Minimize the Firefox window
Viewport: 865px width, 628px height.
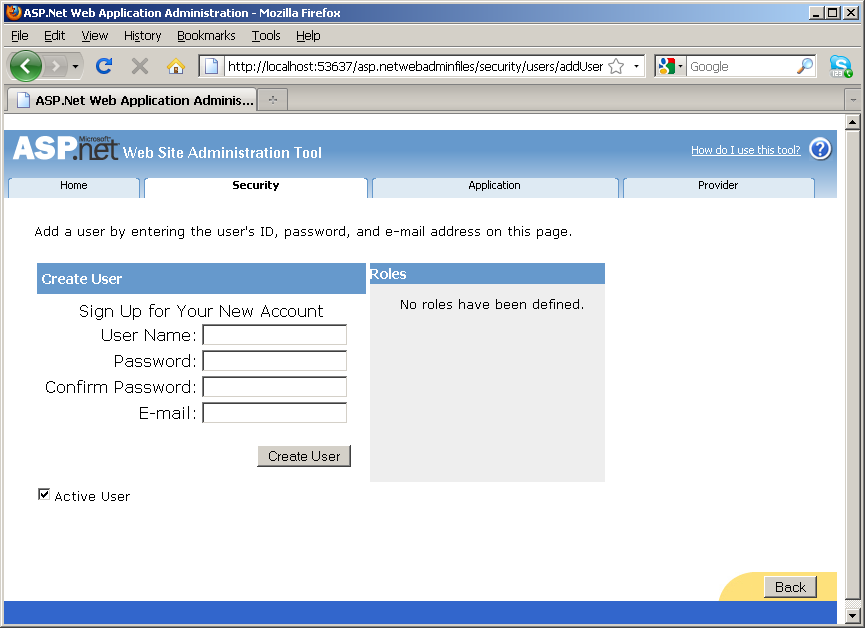click(x=816, y=12)
